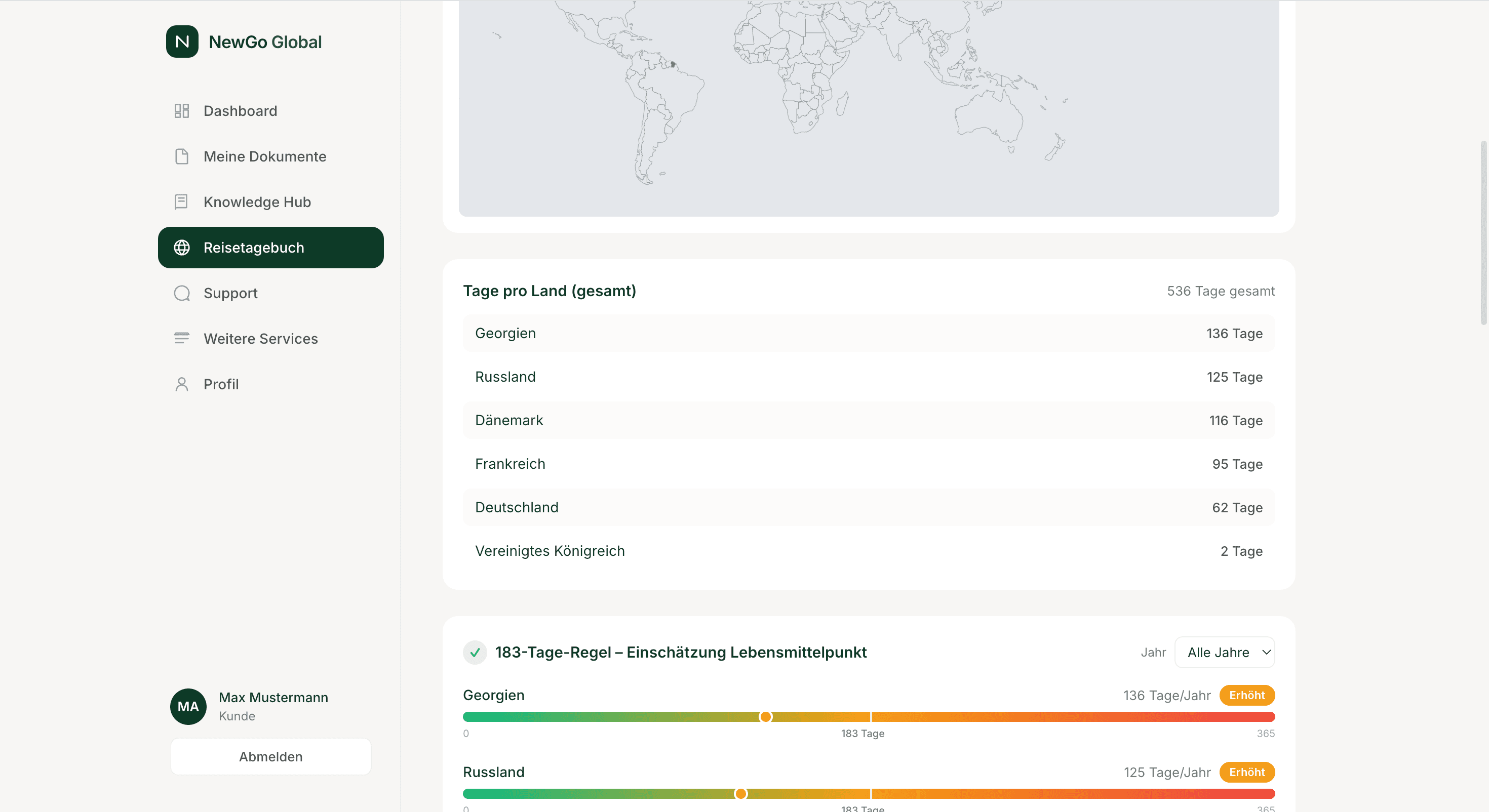Click the 183-Tage-Regel heading text
The height and width of the screenshot is (812, 1489).
(681, 653)
